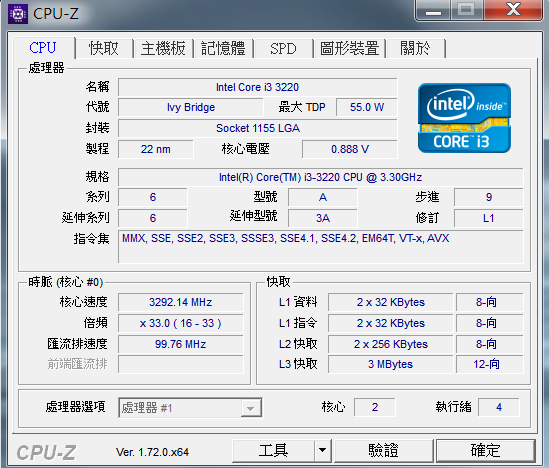The width and height of the screenshot is (549, 468).
Task: Click the 3292.14 MHz core speed value
Action: click(x=181, y=302)
